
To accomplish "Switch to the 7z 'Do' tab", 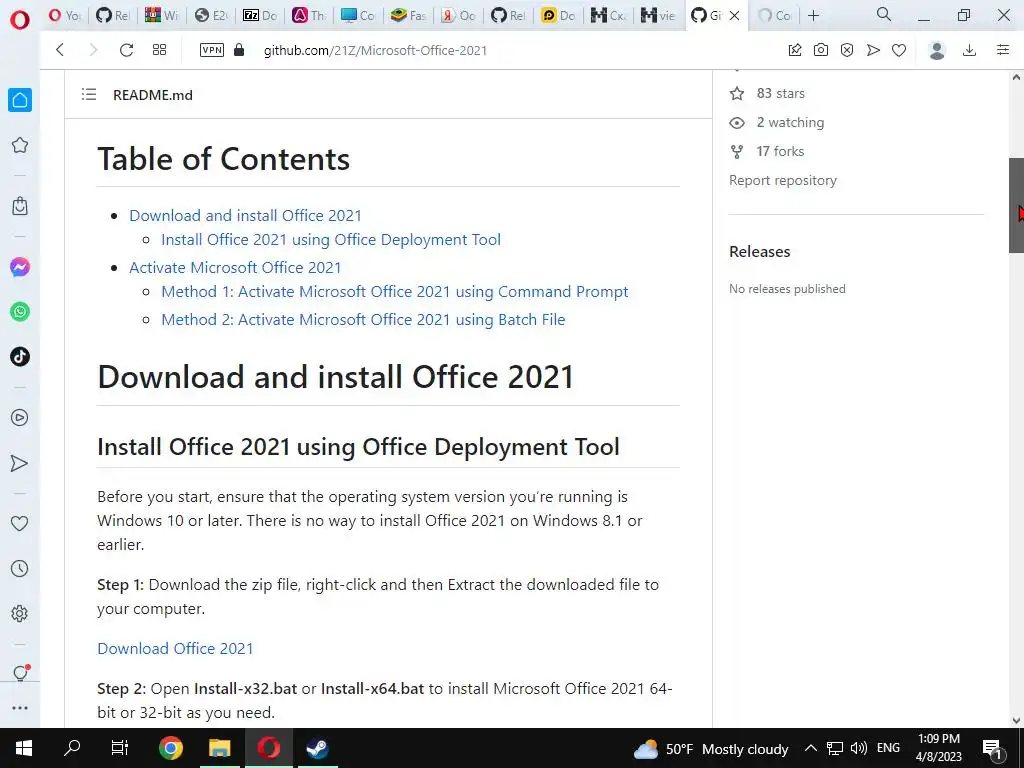I will point(260,16).
